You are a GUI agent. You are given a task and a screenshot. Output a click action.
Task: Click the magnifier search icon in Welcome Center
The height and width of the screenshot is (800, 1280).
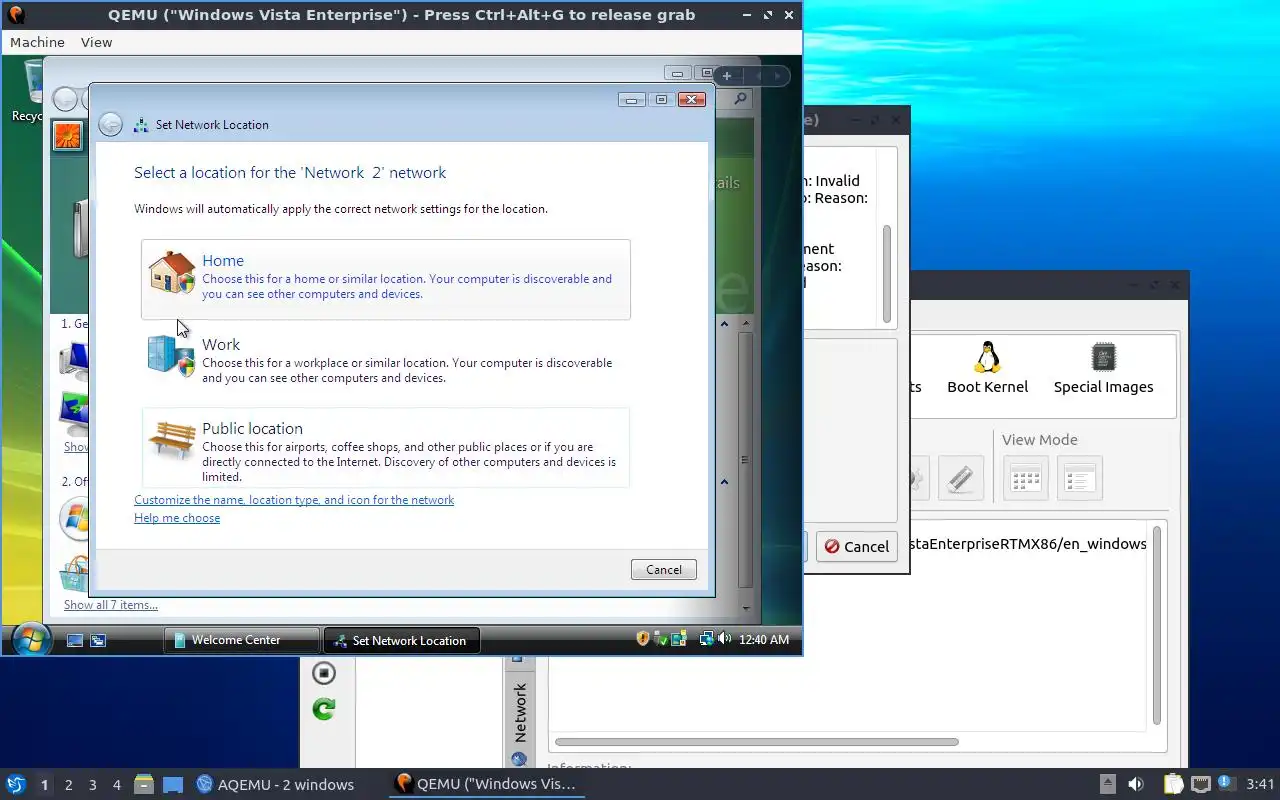pos(740,99)
